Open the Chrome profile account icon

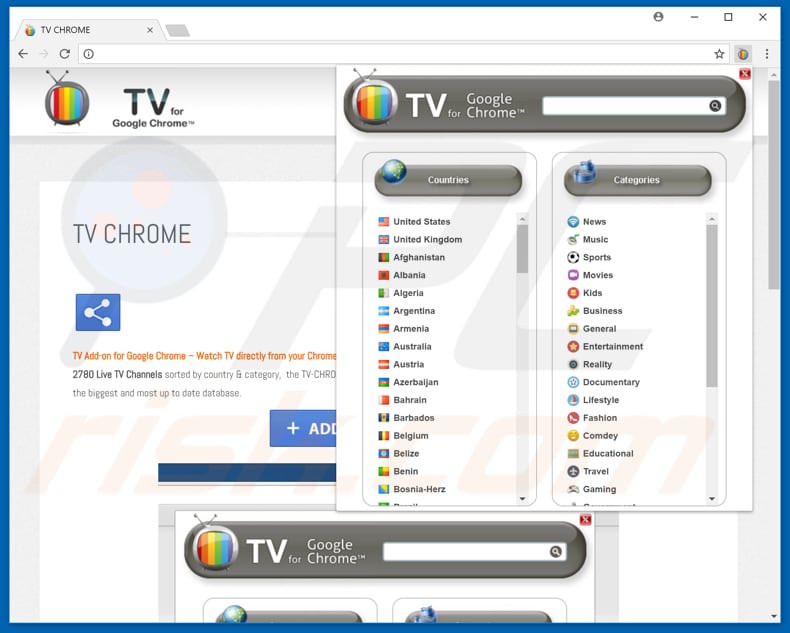[x=658, y=17]
